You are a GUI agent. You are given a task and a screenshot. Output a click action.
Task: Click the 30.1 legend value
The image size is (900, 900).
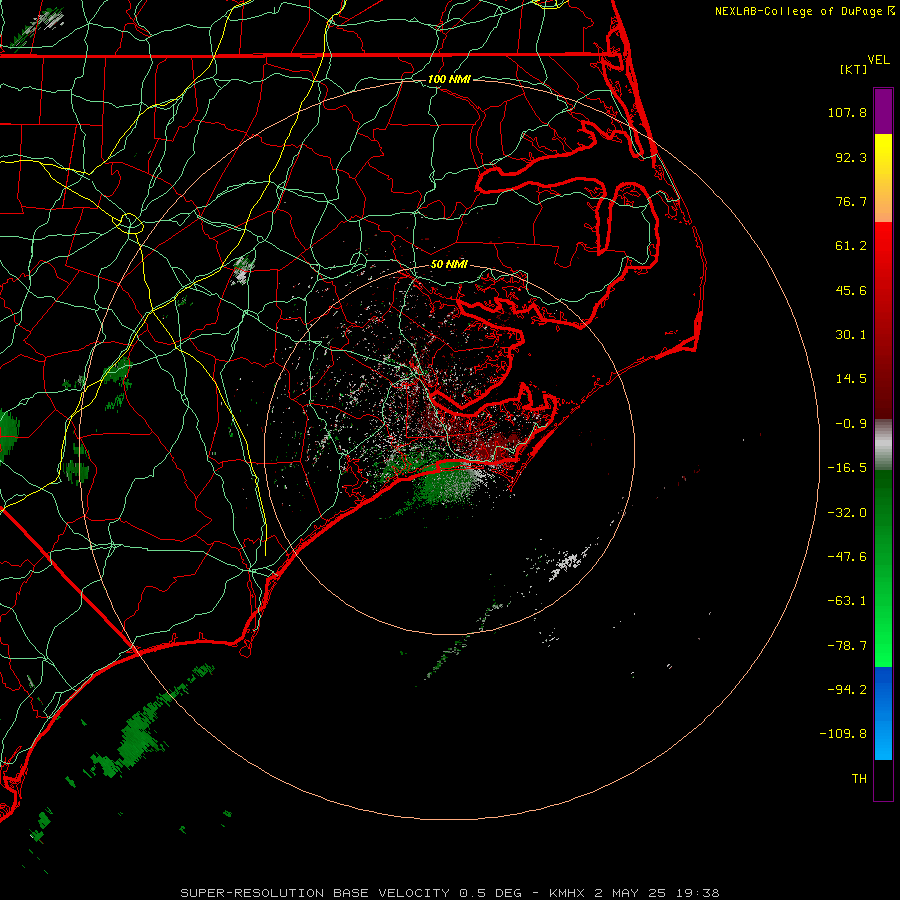[851, 335]
